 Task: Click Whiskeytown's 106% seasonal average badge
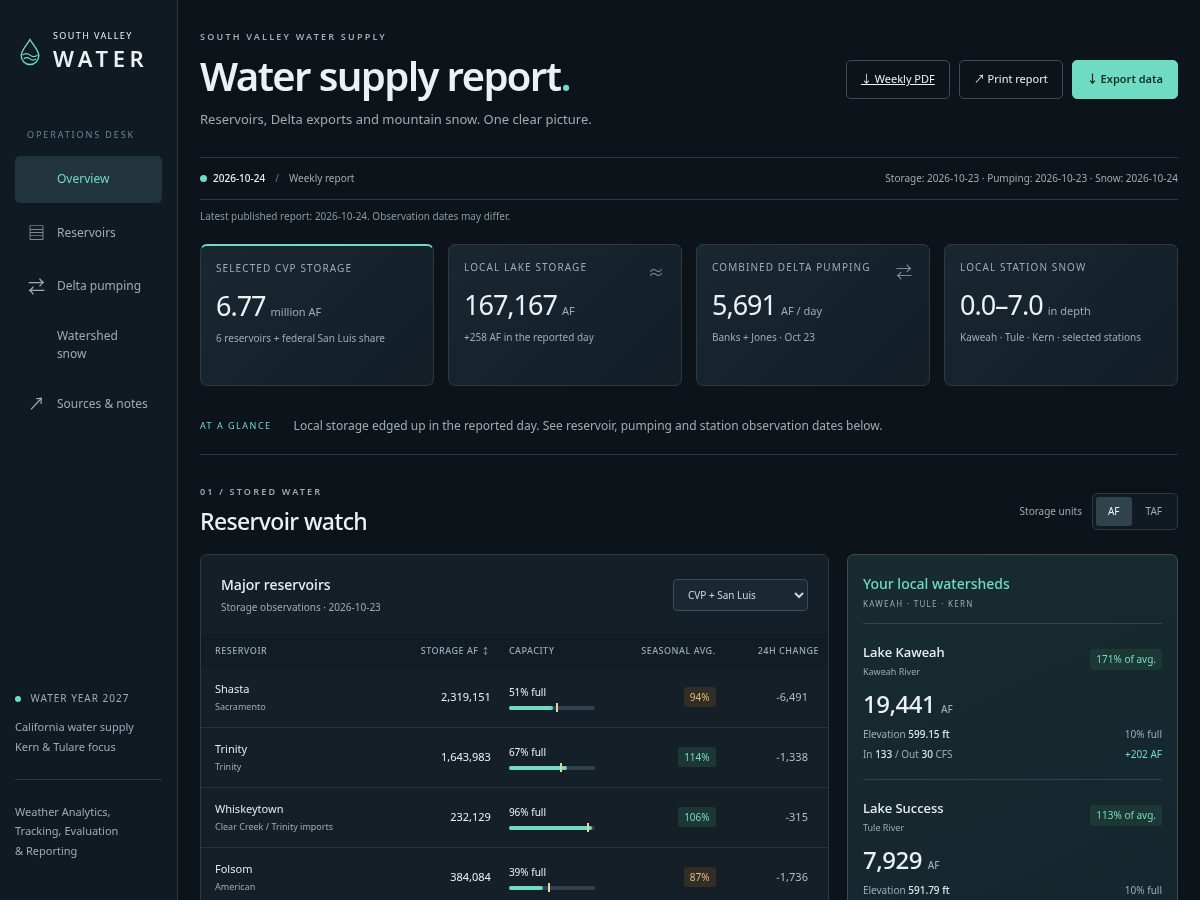(x=696, y=817)
